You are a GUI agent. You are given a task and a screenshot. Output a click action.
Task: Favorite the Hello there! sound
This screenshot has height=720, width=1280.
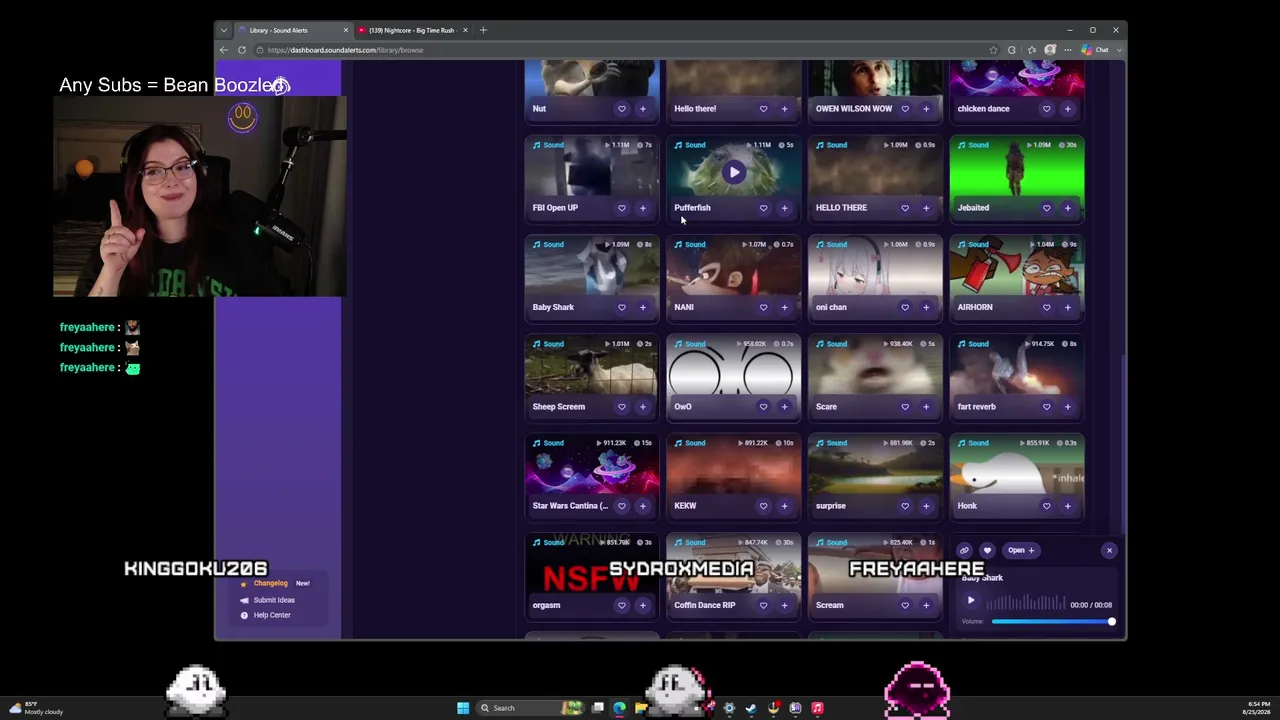pyautogui.click(x=763, y=109)
